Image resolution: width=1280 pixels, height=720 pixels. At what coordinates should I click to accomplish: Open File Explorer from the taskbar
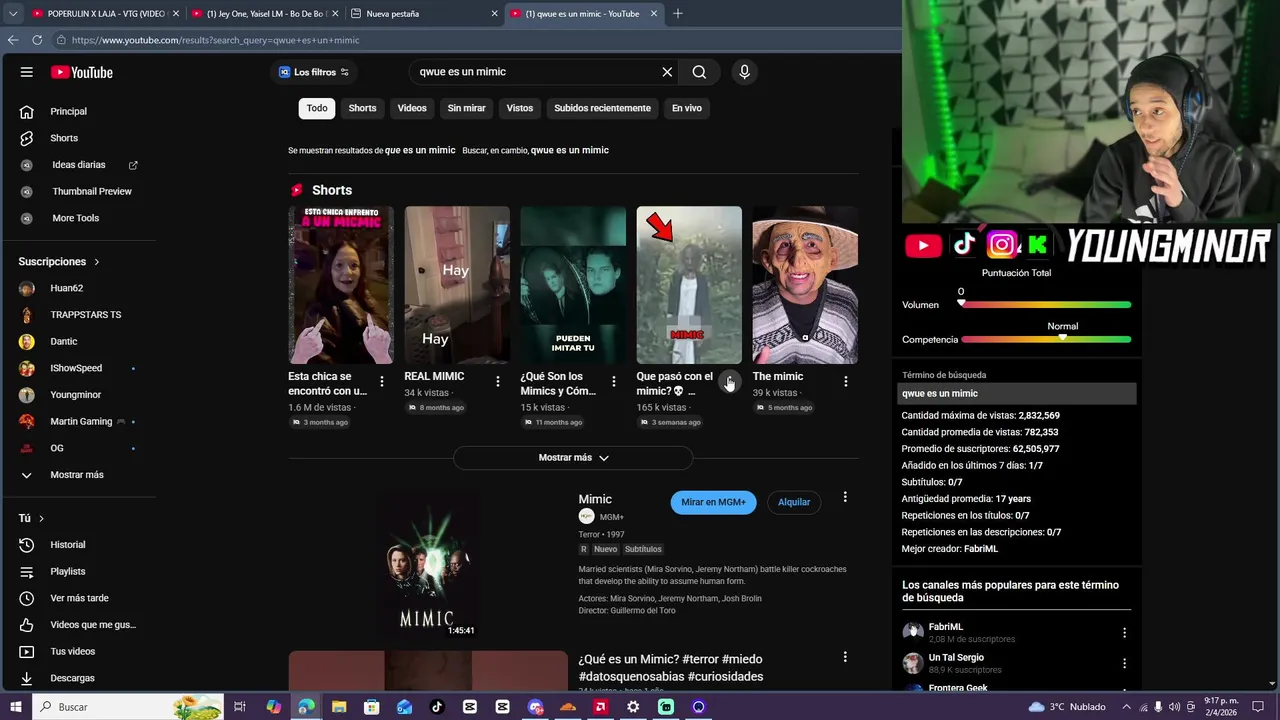[339, 707]
